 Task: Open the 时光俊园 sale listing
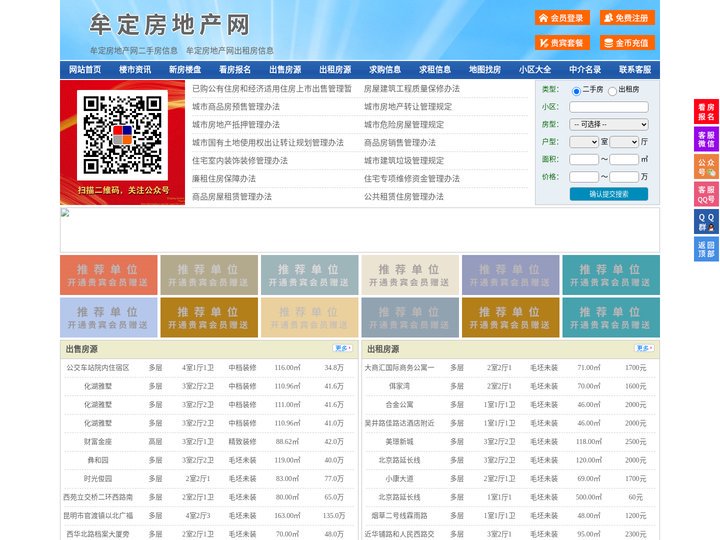click(98, 478)
